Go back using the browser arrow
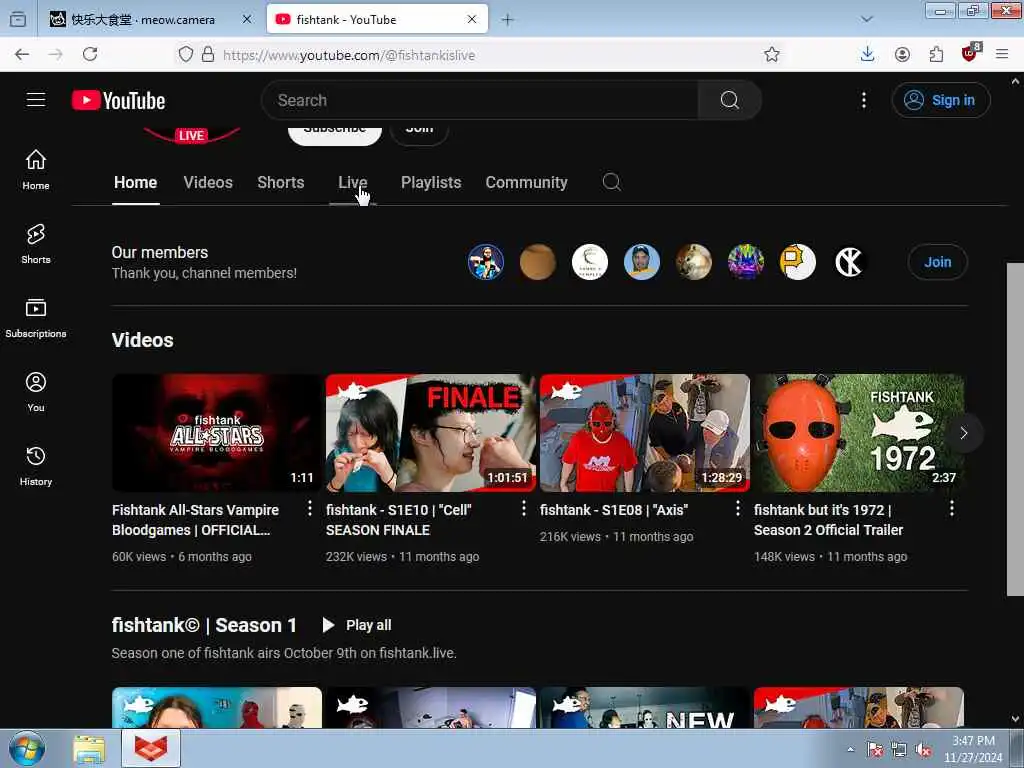 click(x=22, y=54)
